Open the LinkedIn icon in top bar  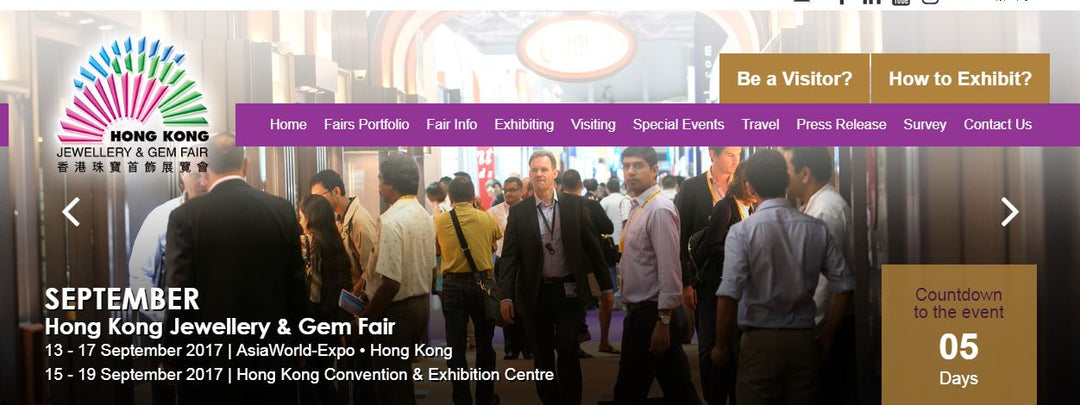click(x=871, y=1)
